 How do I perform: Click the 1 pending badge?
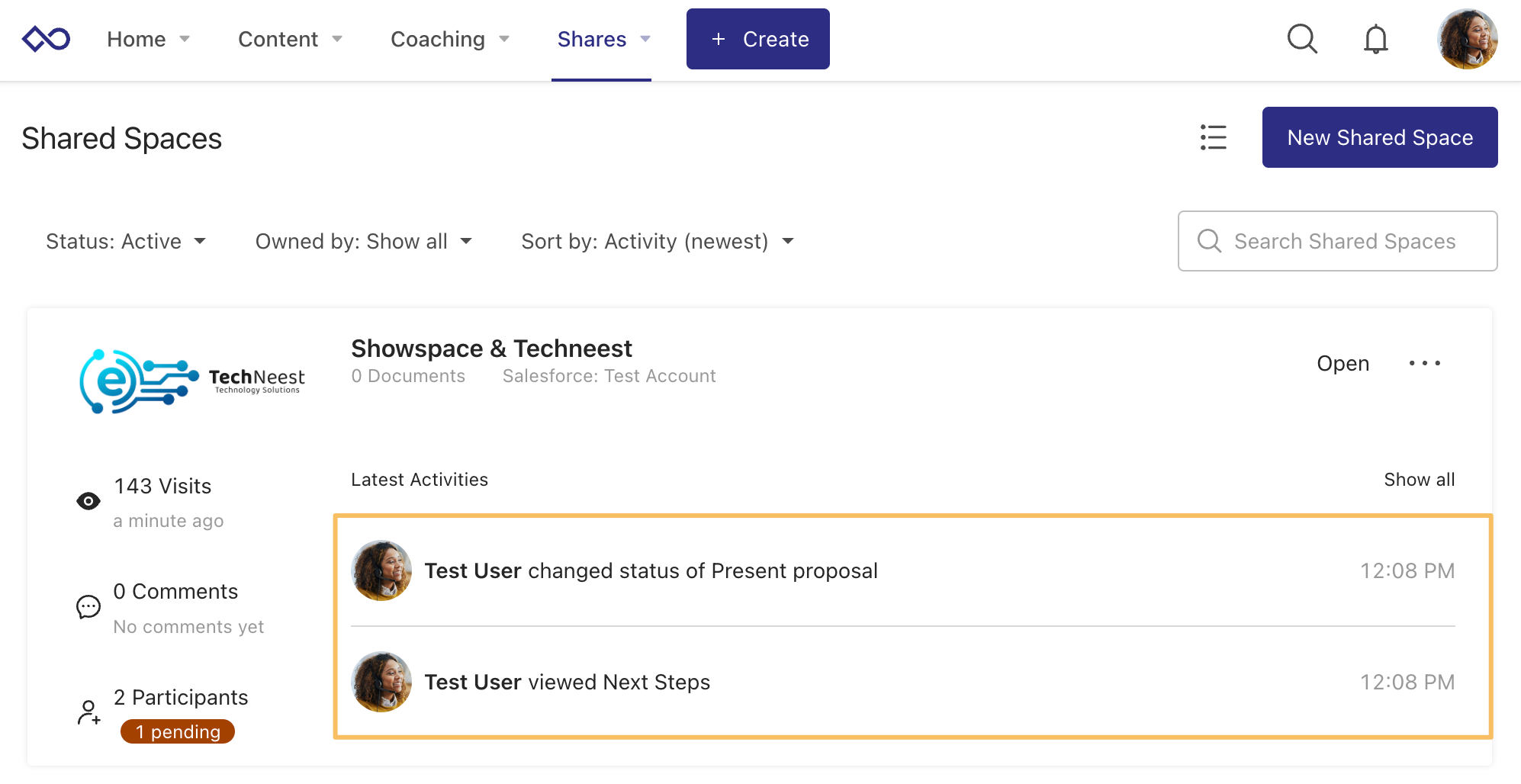(178, 731)
